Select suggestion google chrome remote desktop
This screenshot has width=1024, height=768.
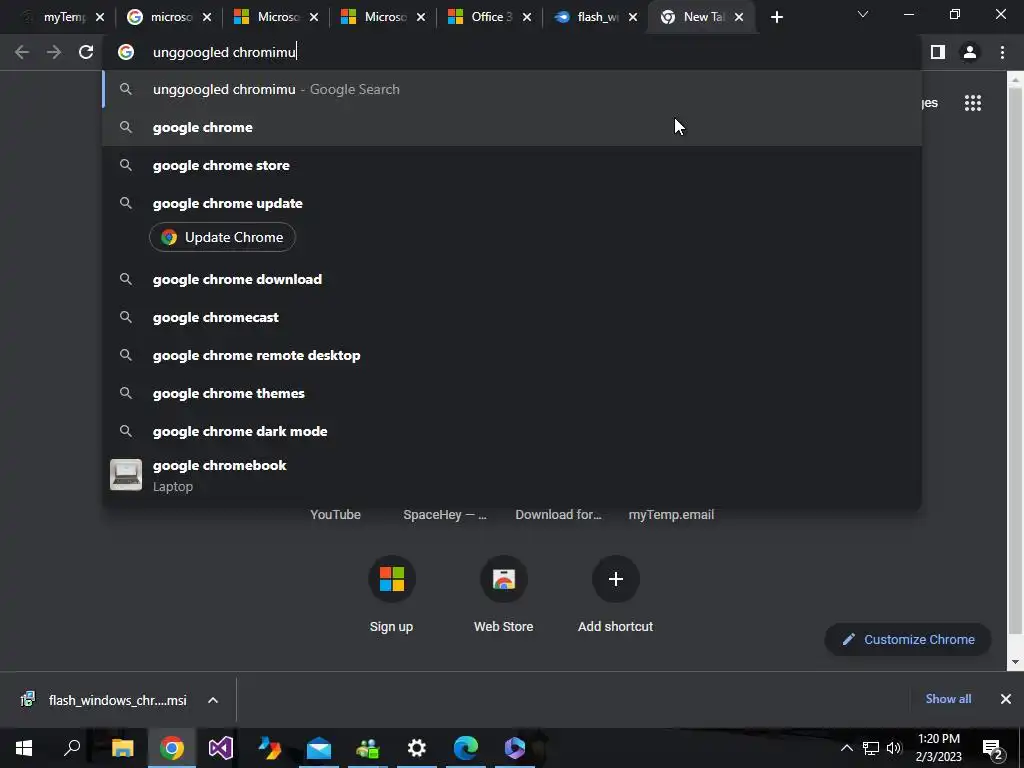pos(512,355)
